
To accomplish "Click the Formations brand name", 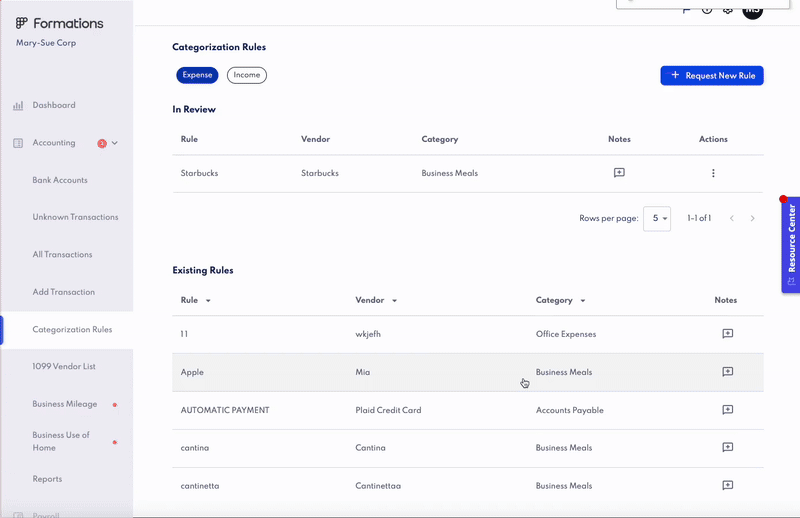I will click(68, 23).
